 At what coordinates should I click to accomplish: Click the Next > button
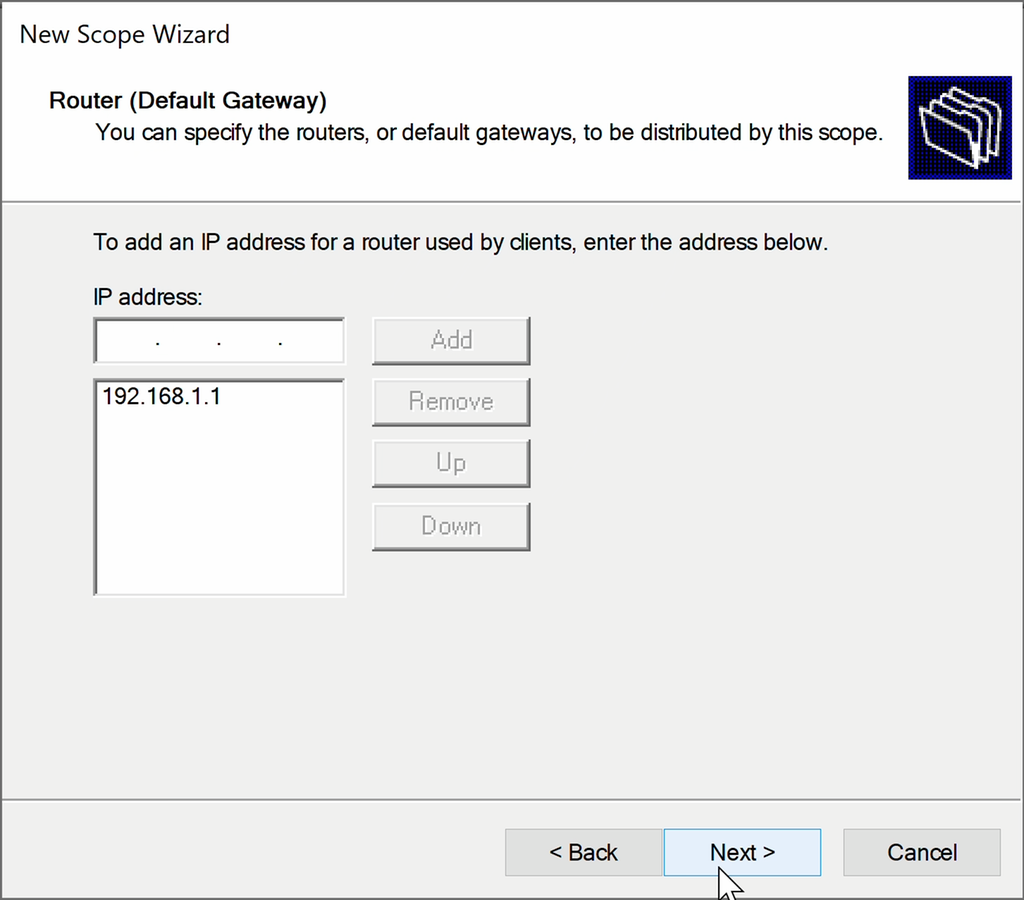tap(742, 852)
